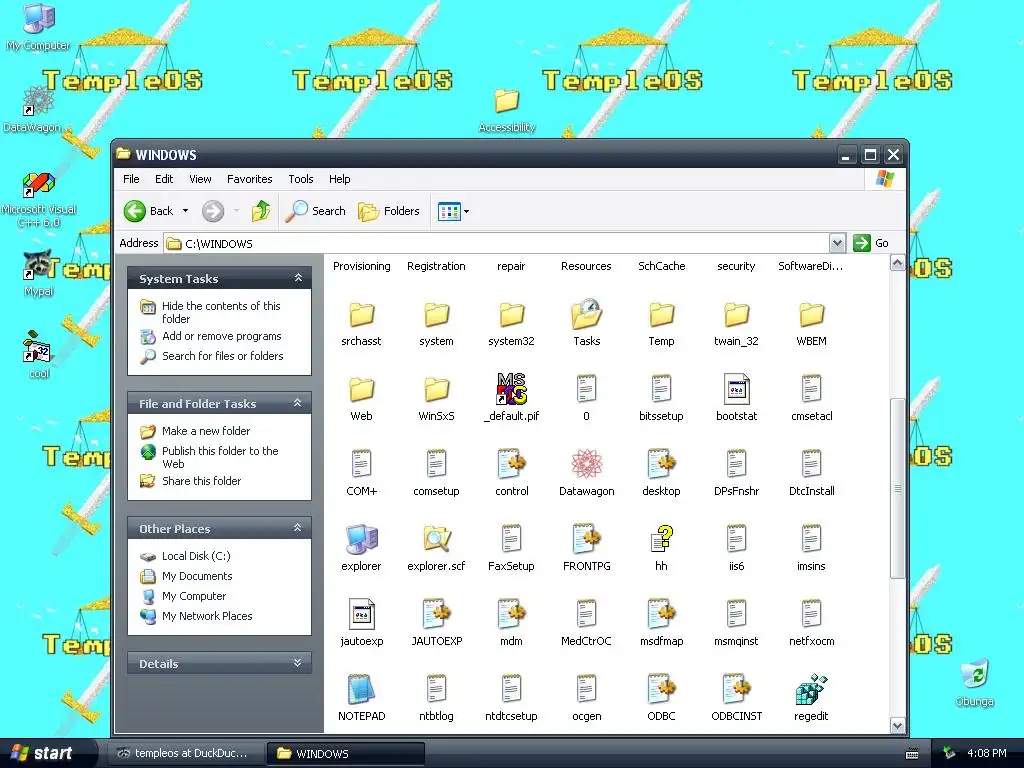Screen dimensions: 1024x768
Task: Open the Edit menu
Action: (x=164, y=179)
